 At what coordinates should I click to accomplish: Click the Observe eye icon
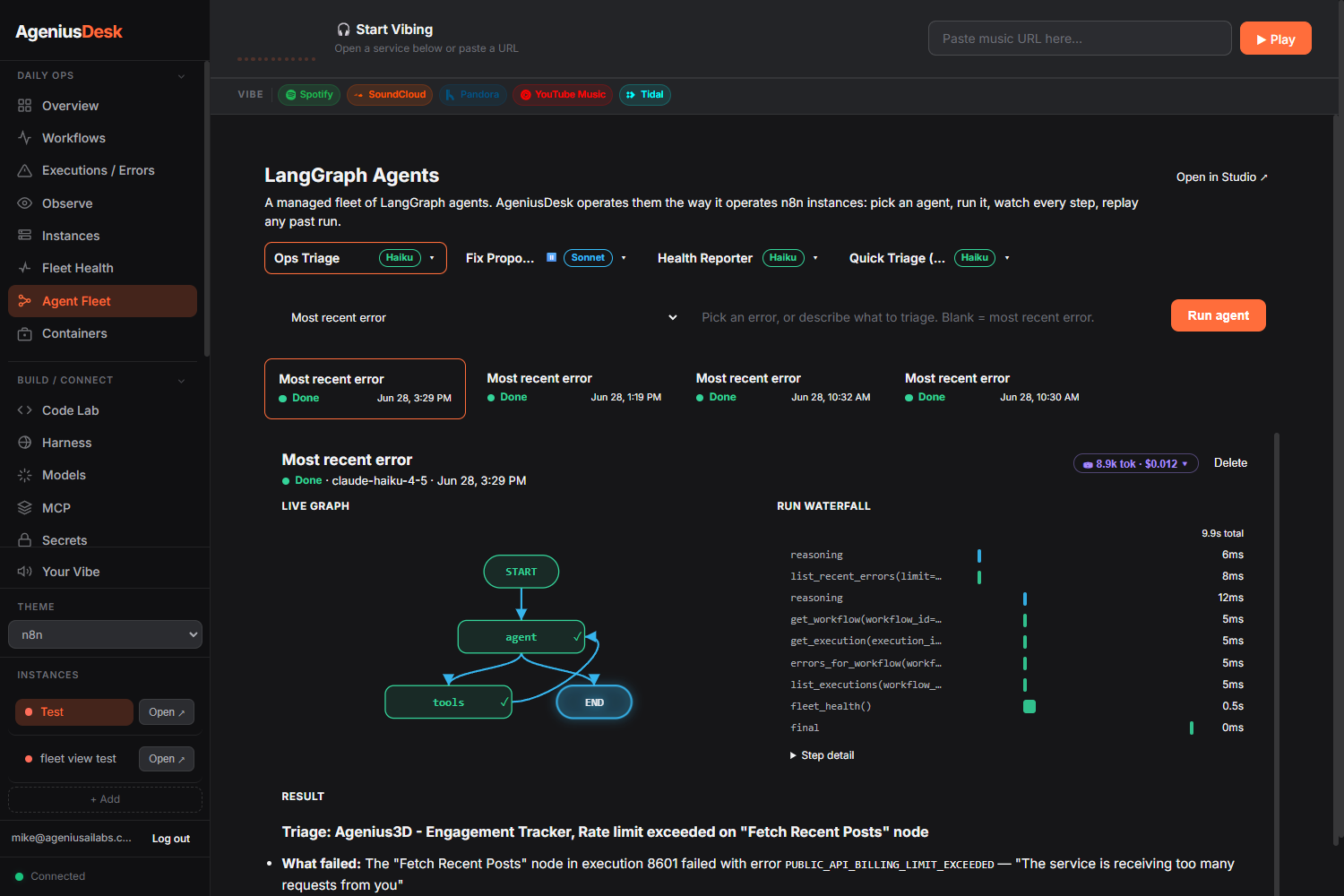coord(24,203)
